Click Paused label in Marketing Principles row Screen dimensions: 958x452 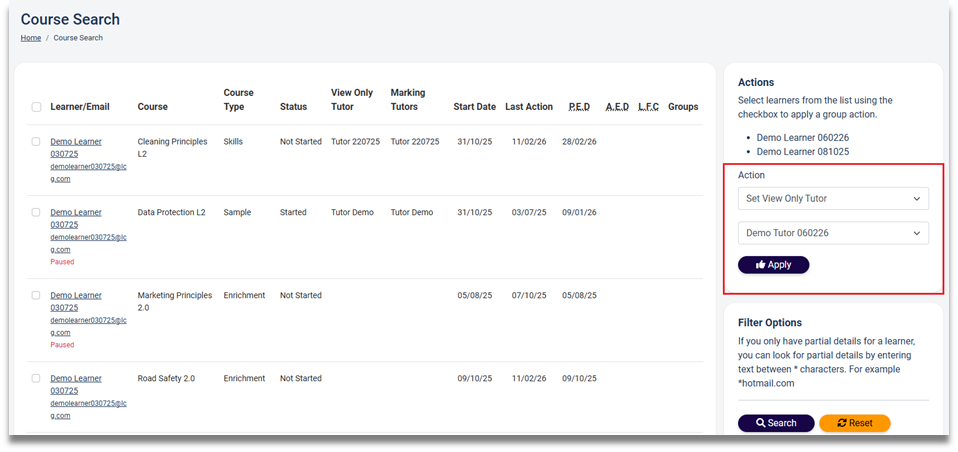(x=62, y=345)
